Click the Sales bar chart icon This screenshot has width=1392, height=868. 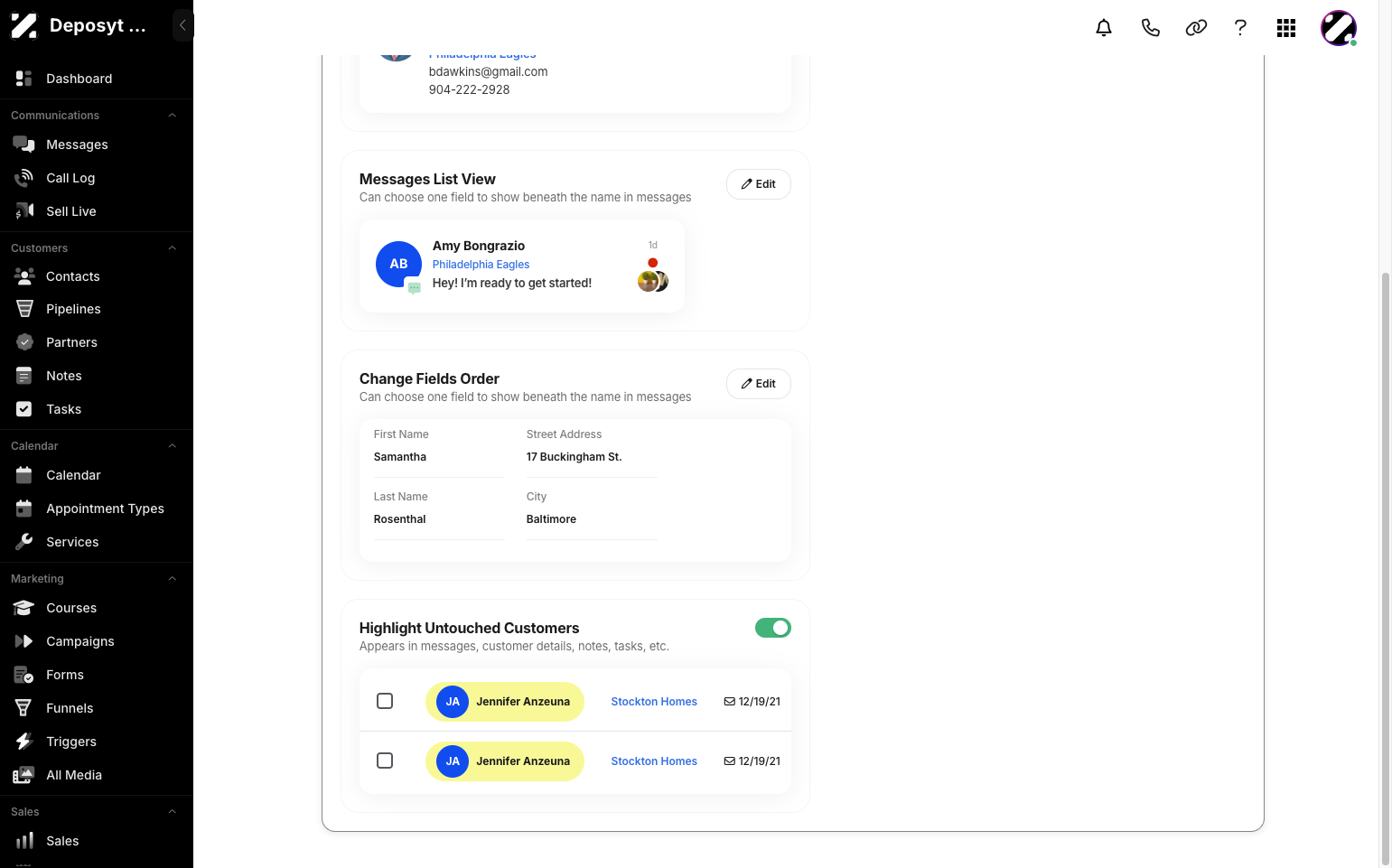coord(24,841)
